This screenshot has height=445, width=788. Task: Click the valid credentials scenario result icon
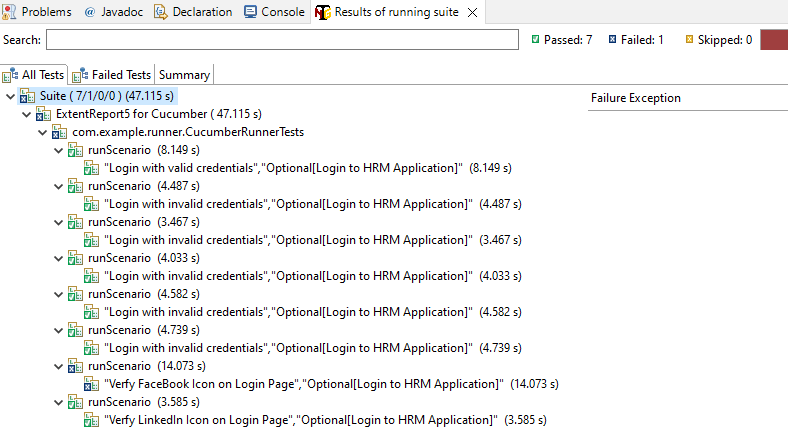[x=92, y=168]
